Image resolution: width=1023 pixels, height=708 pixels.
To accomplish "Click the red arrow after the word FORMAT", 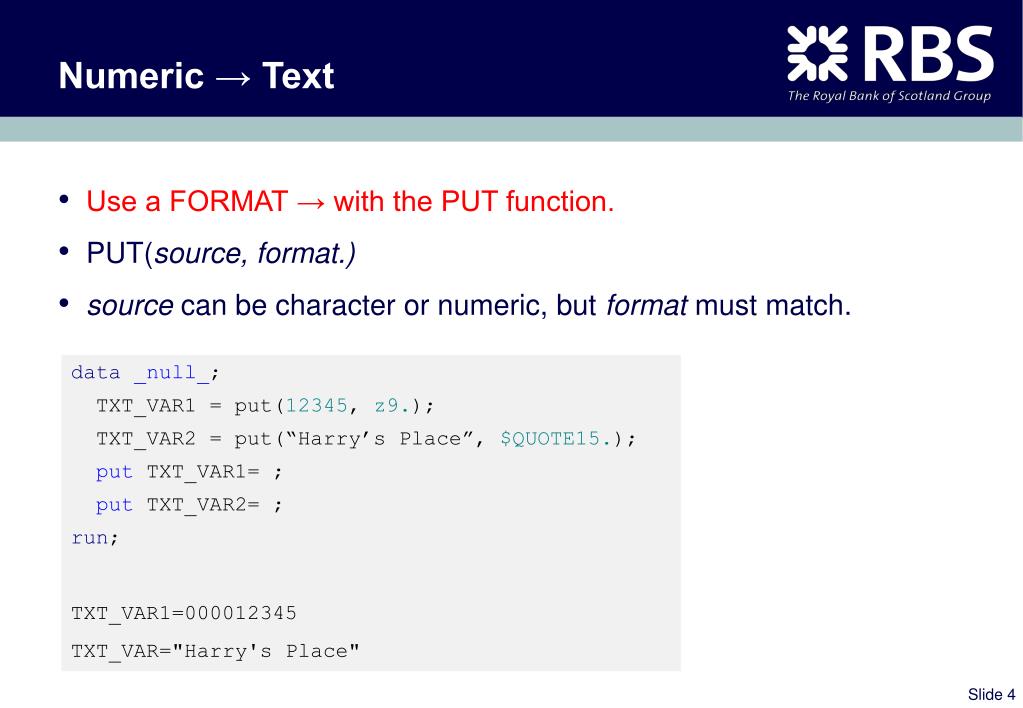I will point(311,203).
